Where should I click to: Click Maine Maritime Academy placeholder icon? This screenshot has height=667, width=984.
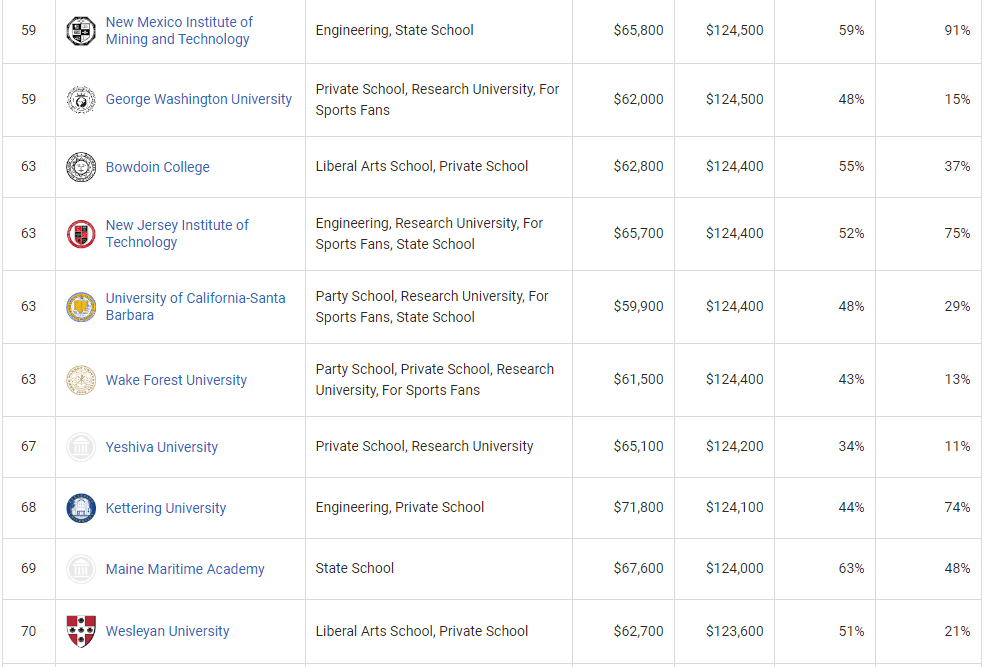[x=81, y=569]
